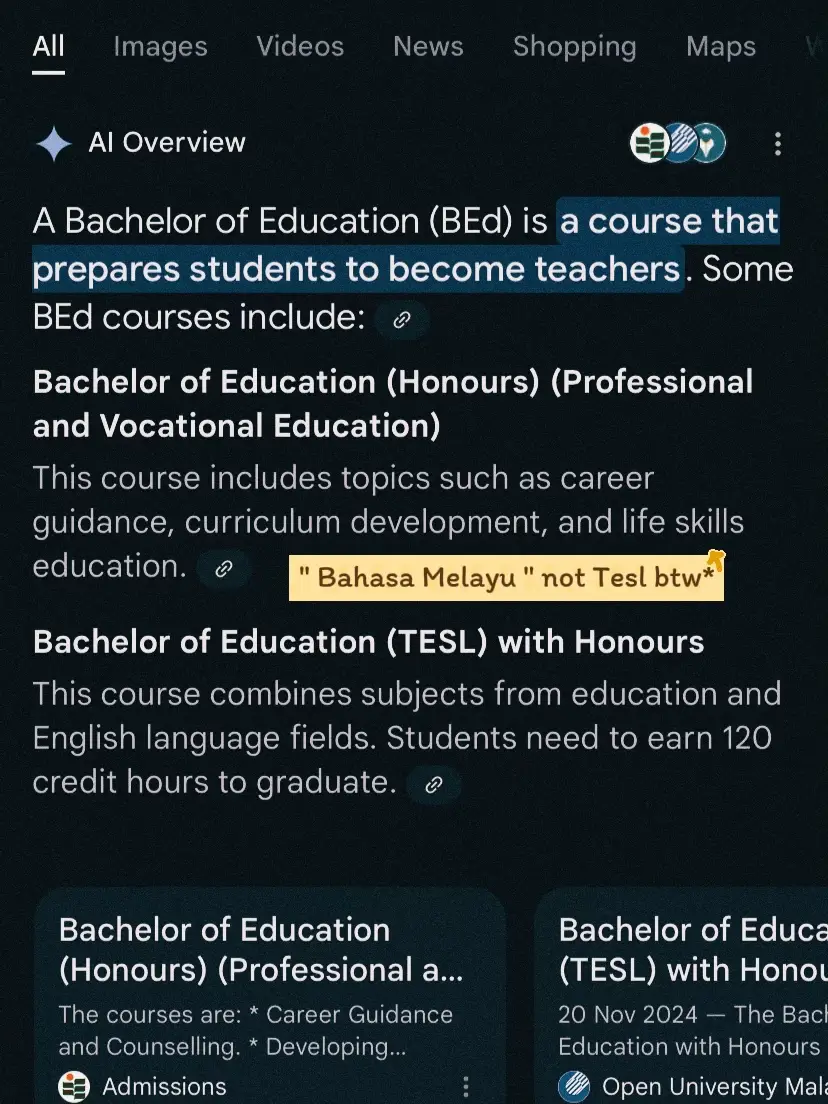
Task: Click the link icon after 'BEd courses include:'
Action: click(401, 320)
